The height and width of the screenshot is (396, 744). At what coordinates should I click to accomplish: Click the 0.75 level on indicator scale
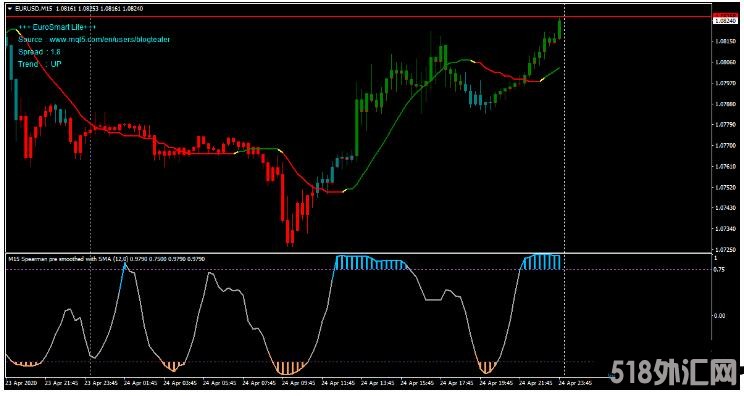click(x=719, y=269)
